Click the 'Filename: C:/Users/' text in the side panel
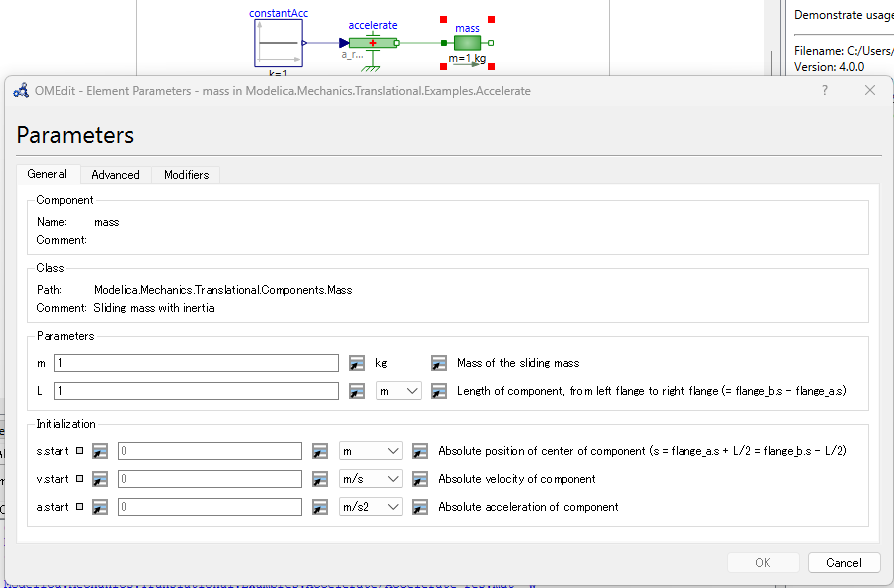Image resolution: width=894 pixels, height=588 pixels. tap(844, 51)
